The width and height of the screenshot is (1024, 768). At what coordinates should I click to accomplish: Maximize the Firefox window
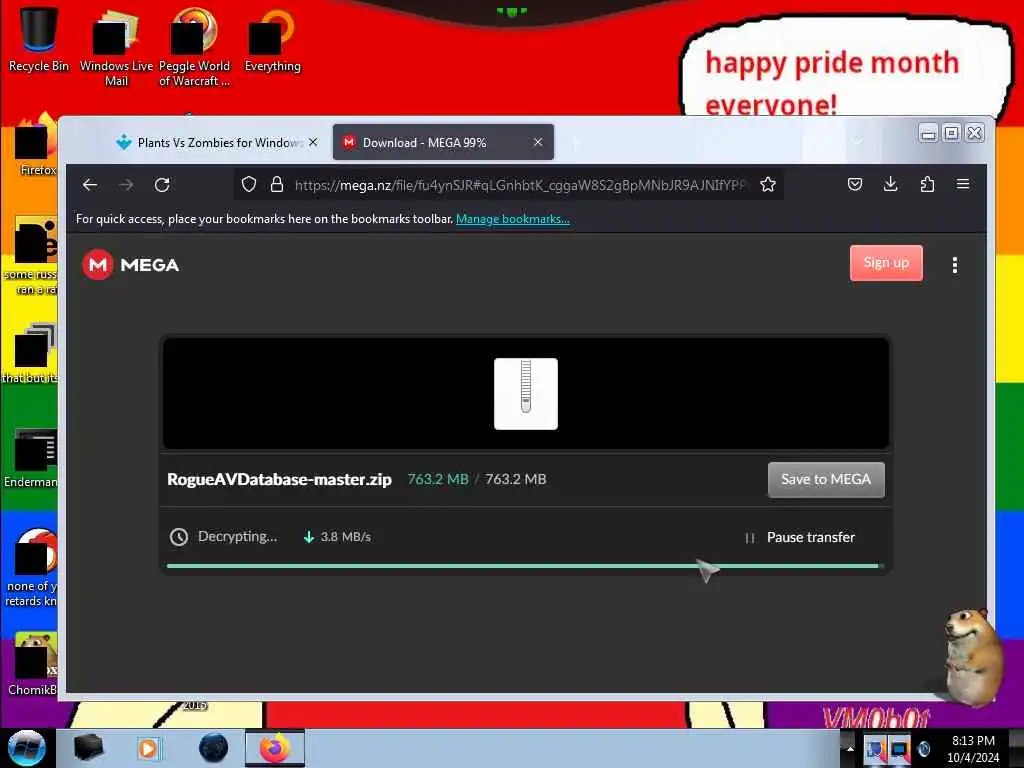pyautogui.click(x=952, y=133)
